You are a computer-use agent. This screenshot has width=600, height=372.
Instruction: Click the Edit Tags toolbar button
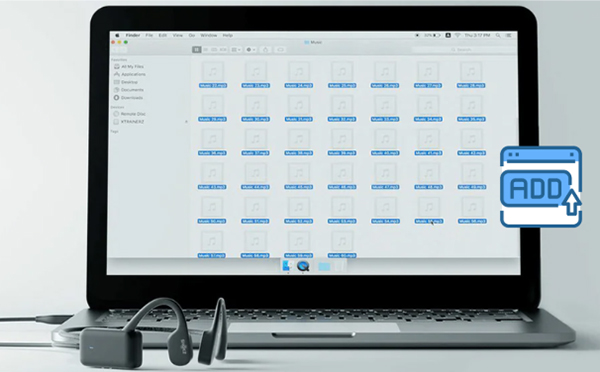pos(280,50)
